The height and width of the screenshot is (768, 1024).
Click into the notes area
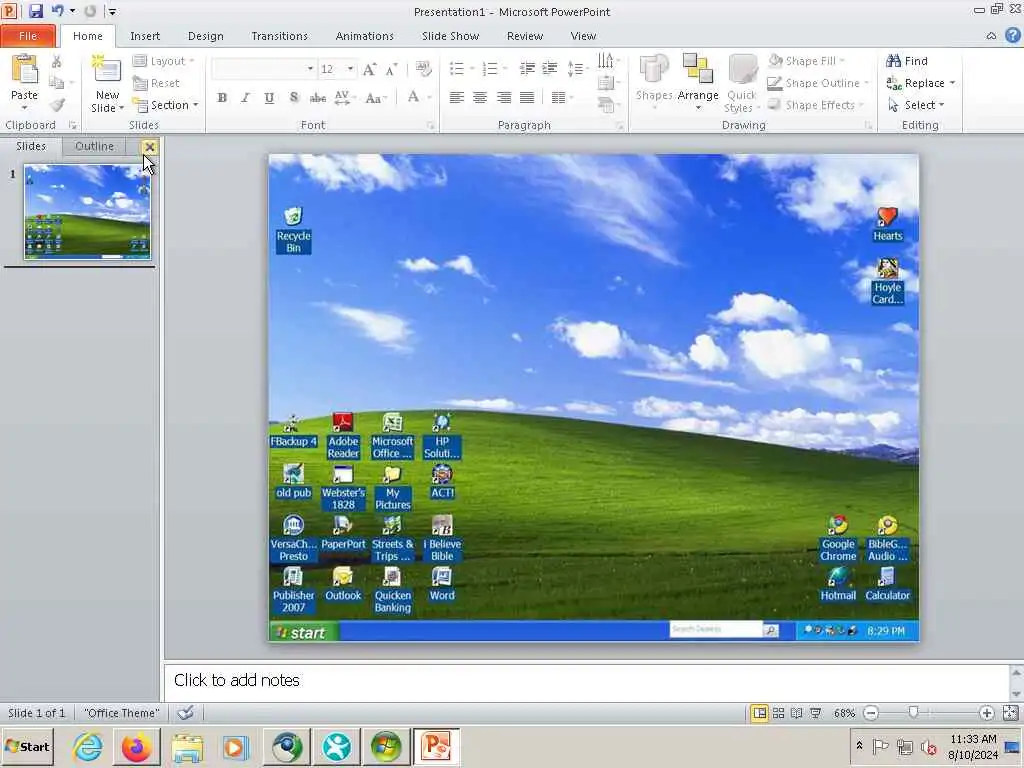[x=586, y=681]
